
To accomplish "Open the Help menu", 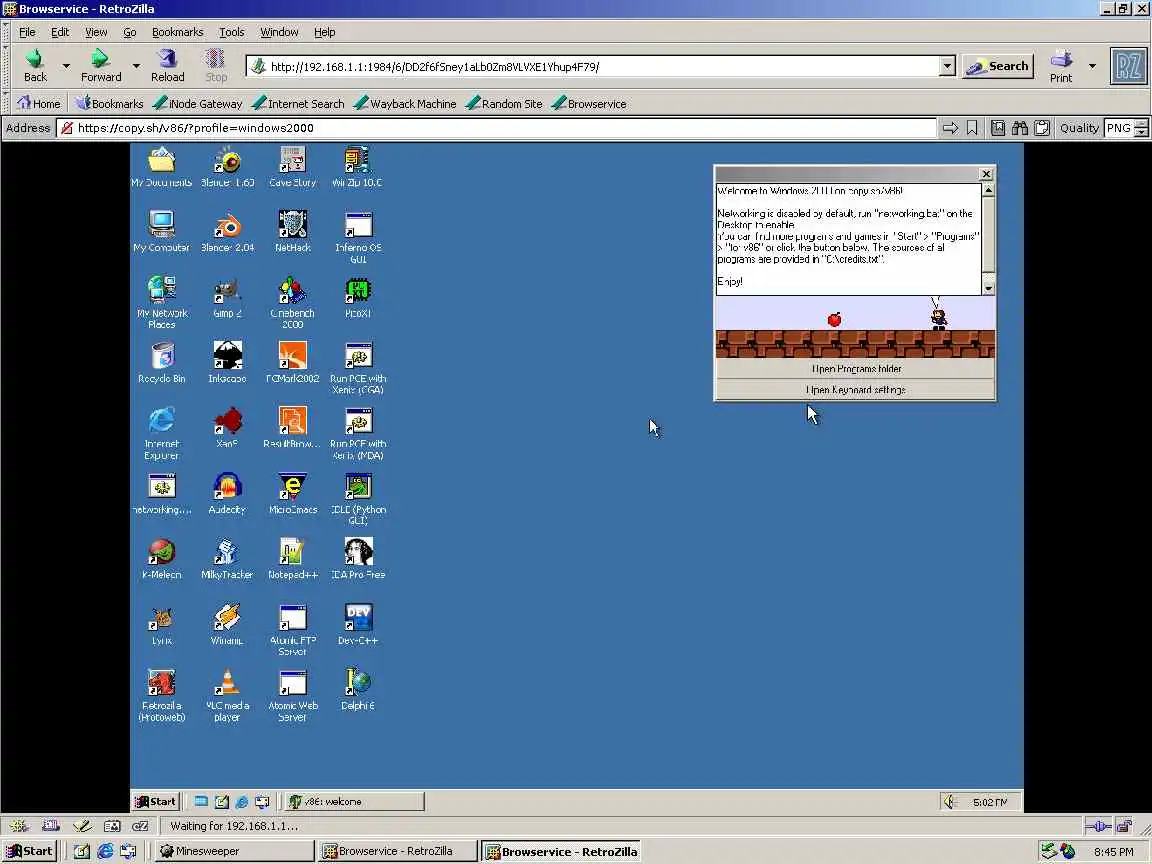I will (324, 32).
